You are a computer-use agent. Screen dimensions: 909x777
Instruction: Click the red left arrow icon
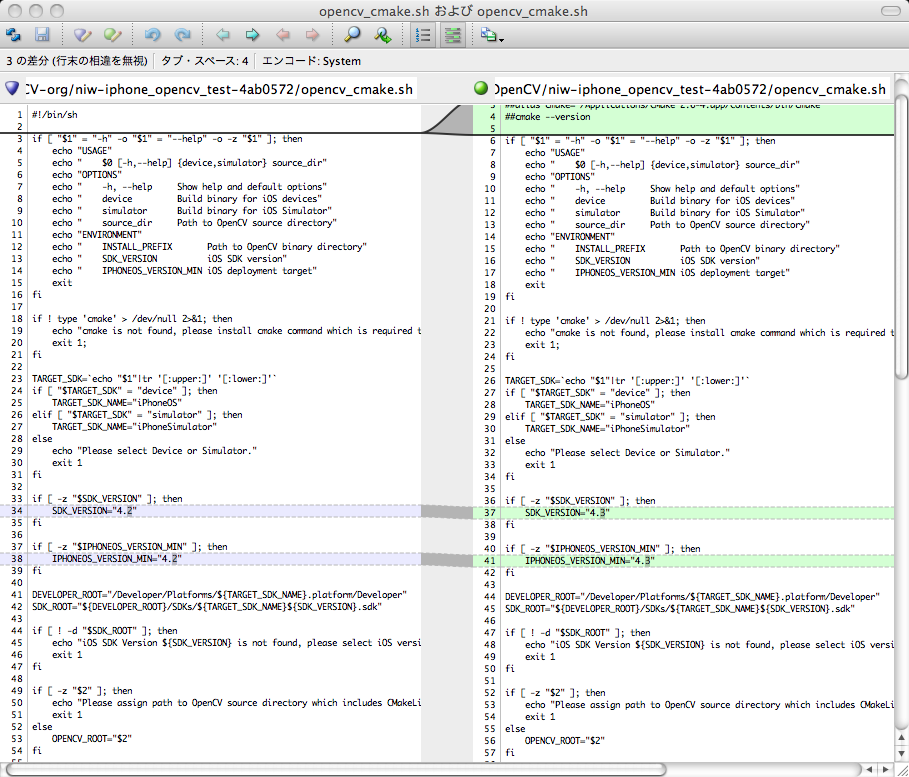pyautogui.click(x=282, y=35)
